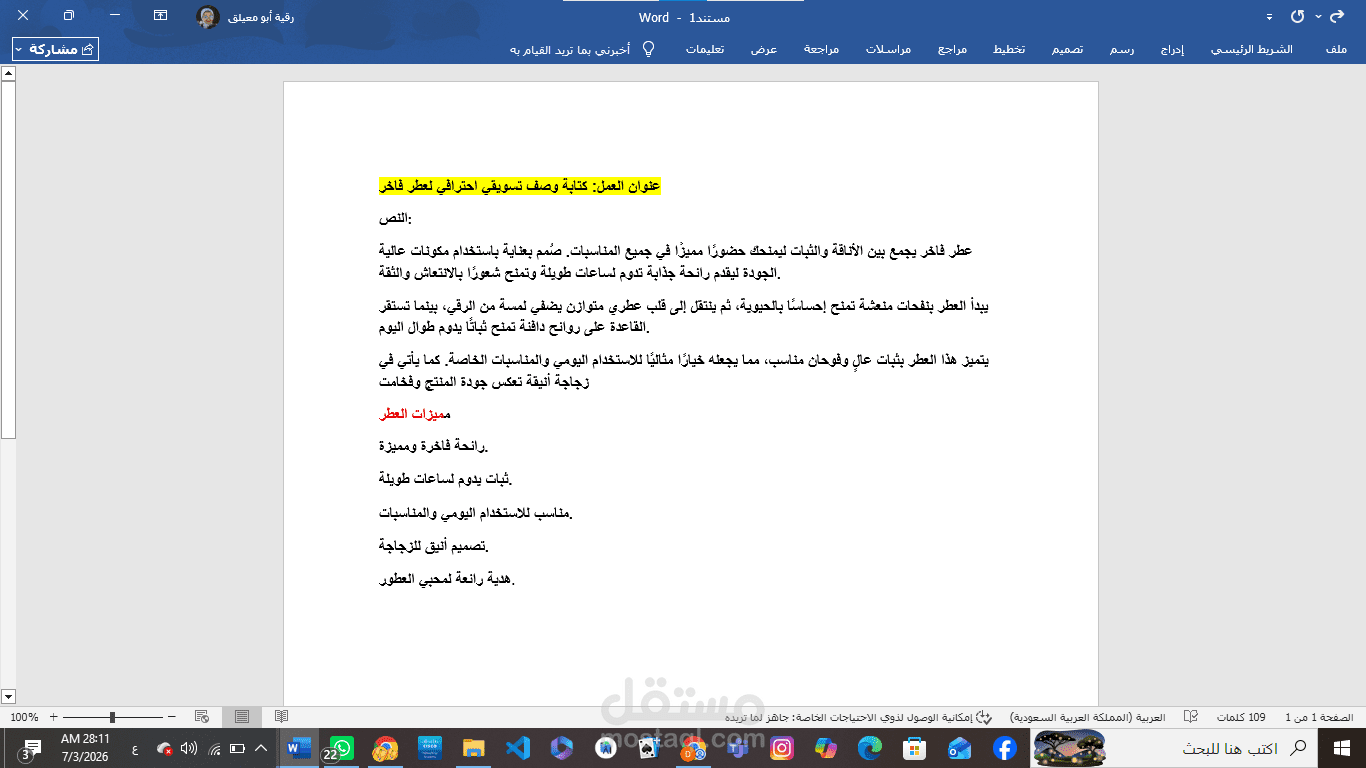Open the ribbon display options icon
The height and width of the screenshot is (768, 1366).
pyautogui.click(x=161, y=16)
